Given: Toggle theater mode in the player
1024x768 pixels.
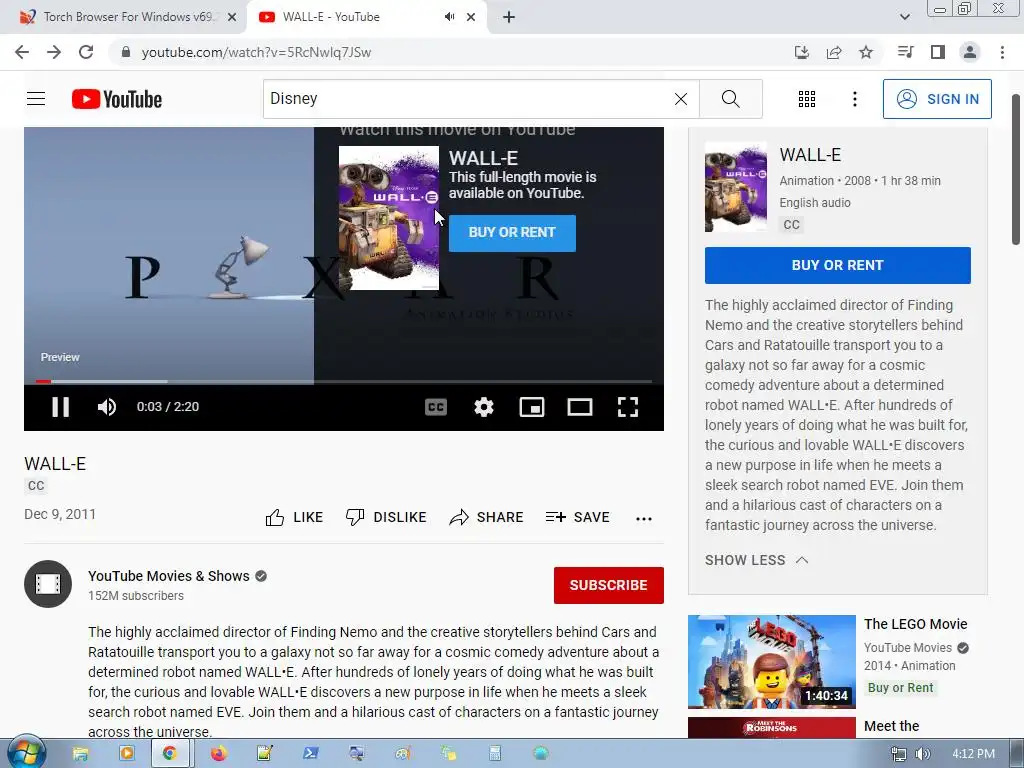Looking at the screenshot, I should tap(580, 407).
